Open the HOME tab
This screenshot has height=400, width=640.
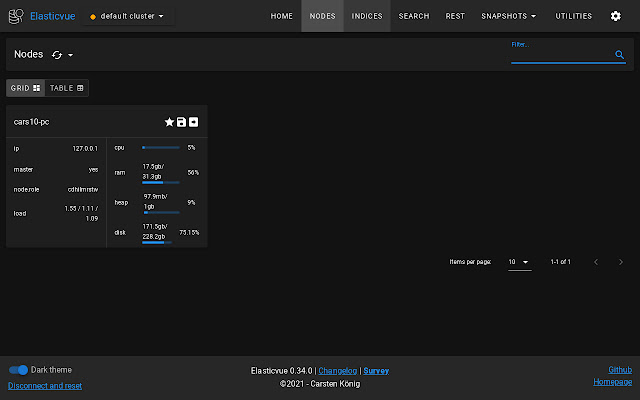282,16
